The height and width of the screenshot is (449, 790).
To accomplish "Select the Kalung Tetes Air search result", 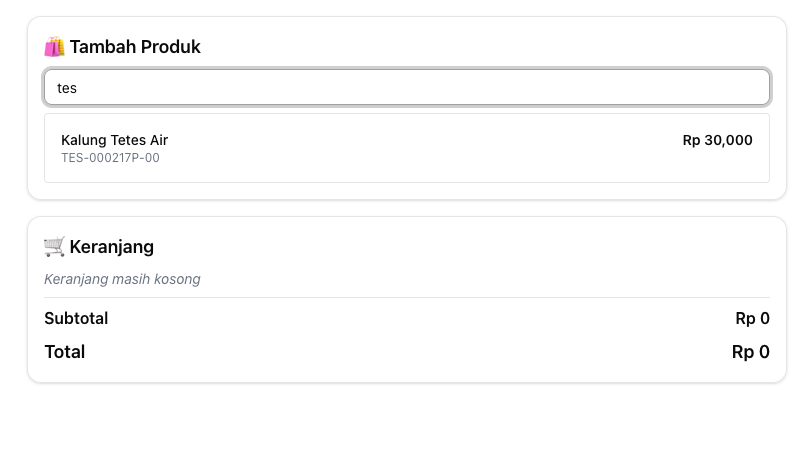I will (x=406, y=148).
